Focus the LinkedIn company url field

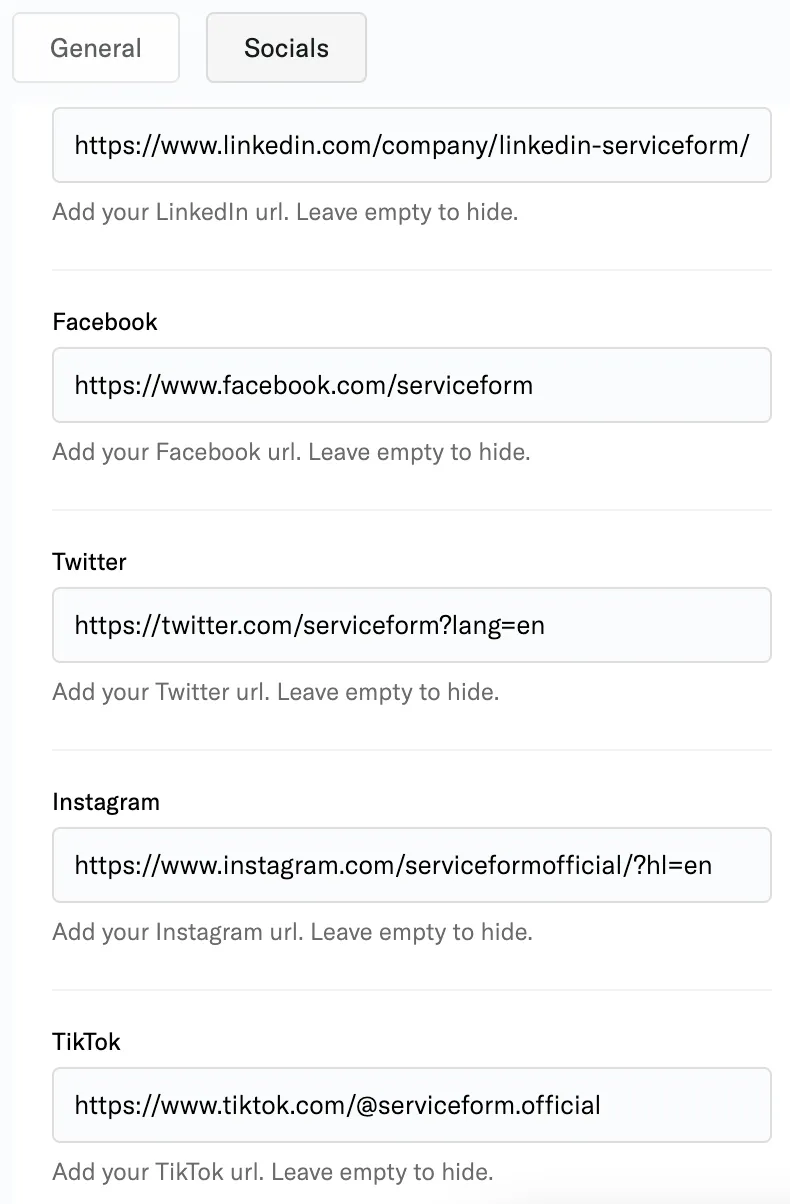(412, 145)
